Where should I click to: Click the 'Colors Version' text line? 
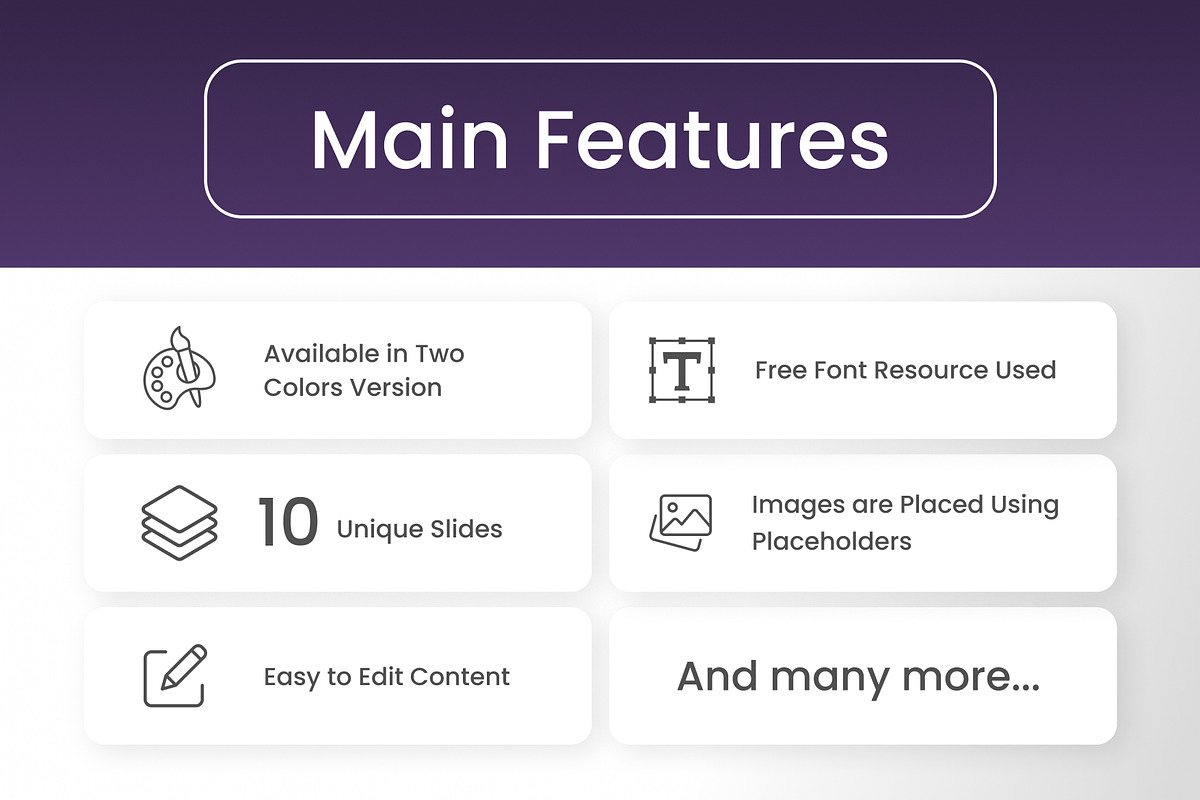[353, 388]
